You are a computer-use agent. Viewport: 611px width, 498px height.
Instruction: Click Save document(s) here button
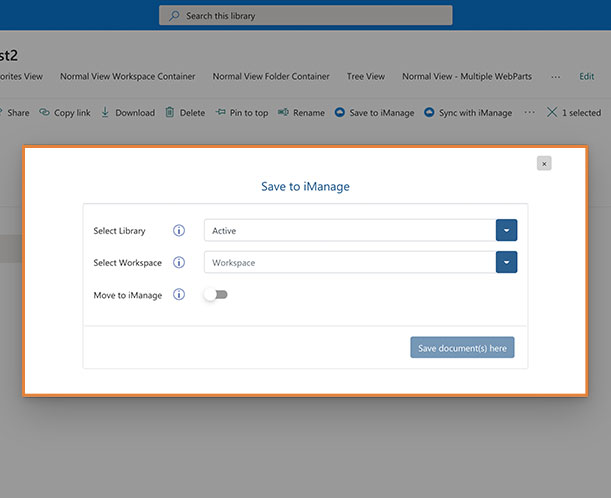tap(462, 347)
